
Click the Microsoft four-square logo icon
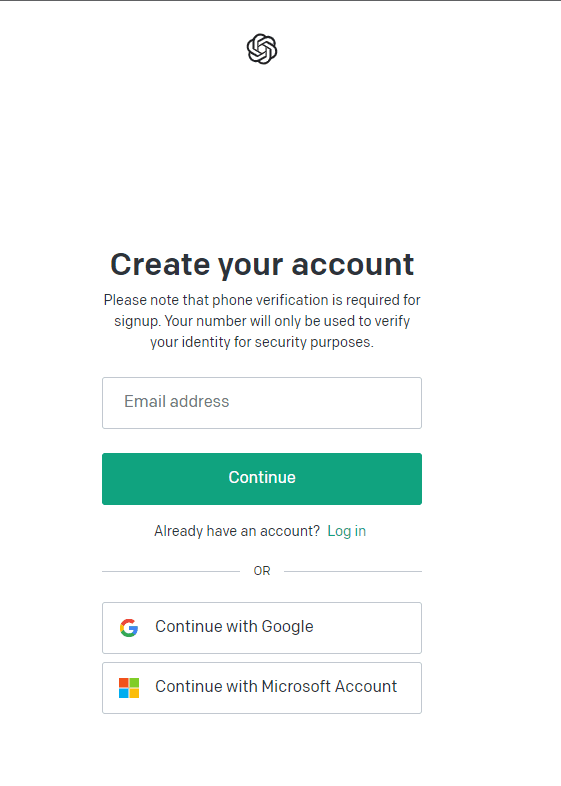[129, 688]
